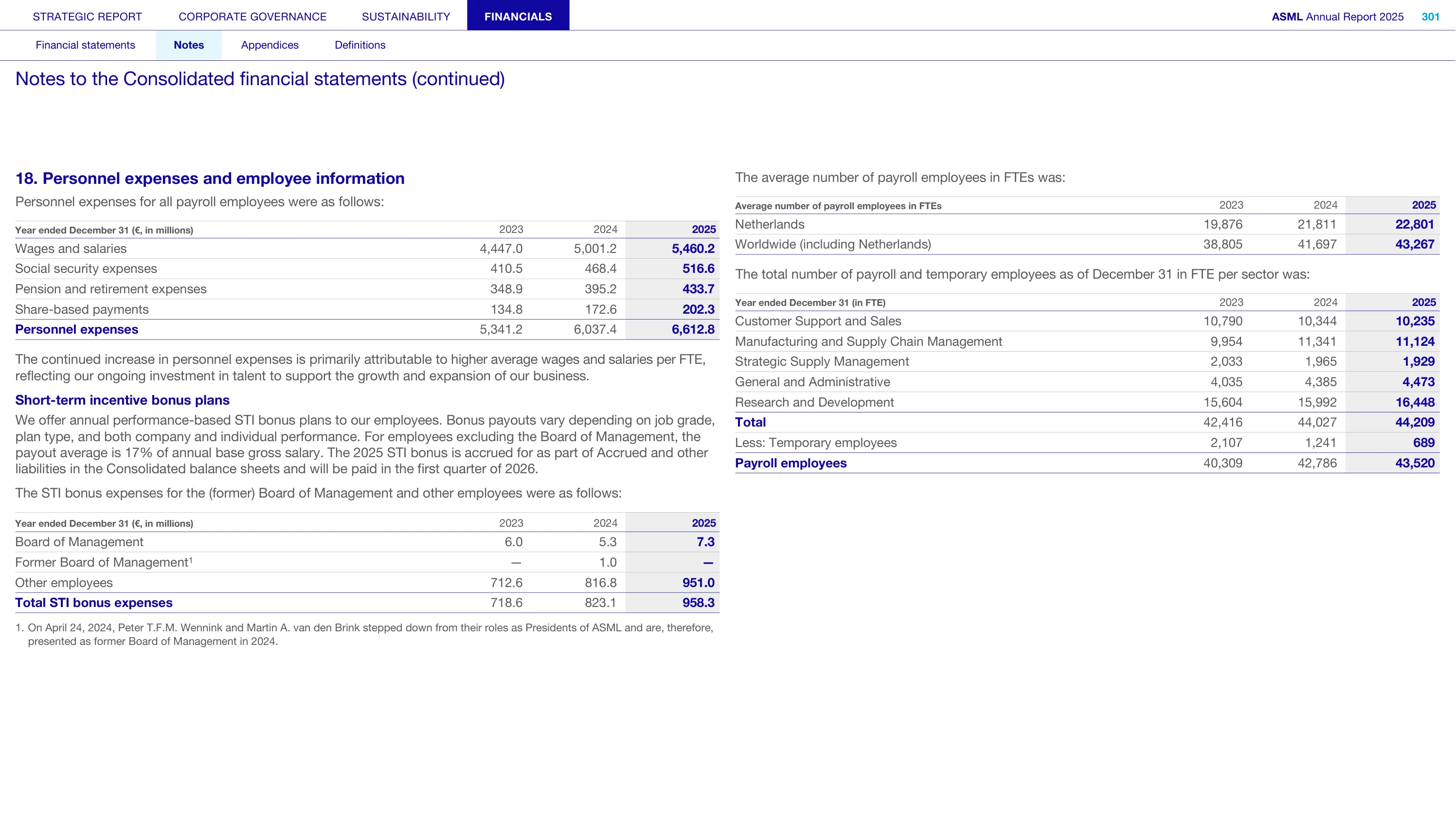Click page number 301
Screen dimensions: 1456x820
[1430, 17]
